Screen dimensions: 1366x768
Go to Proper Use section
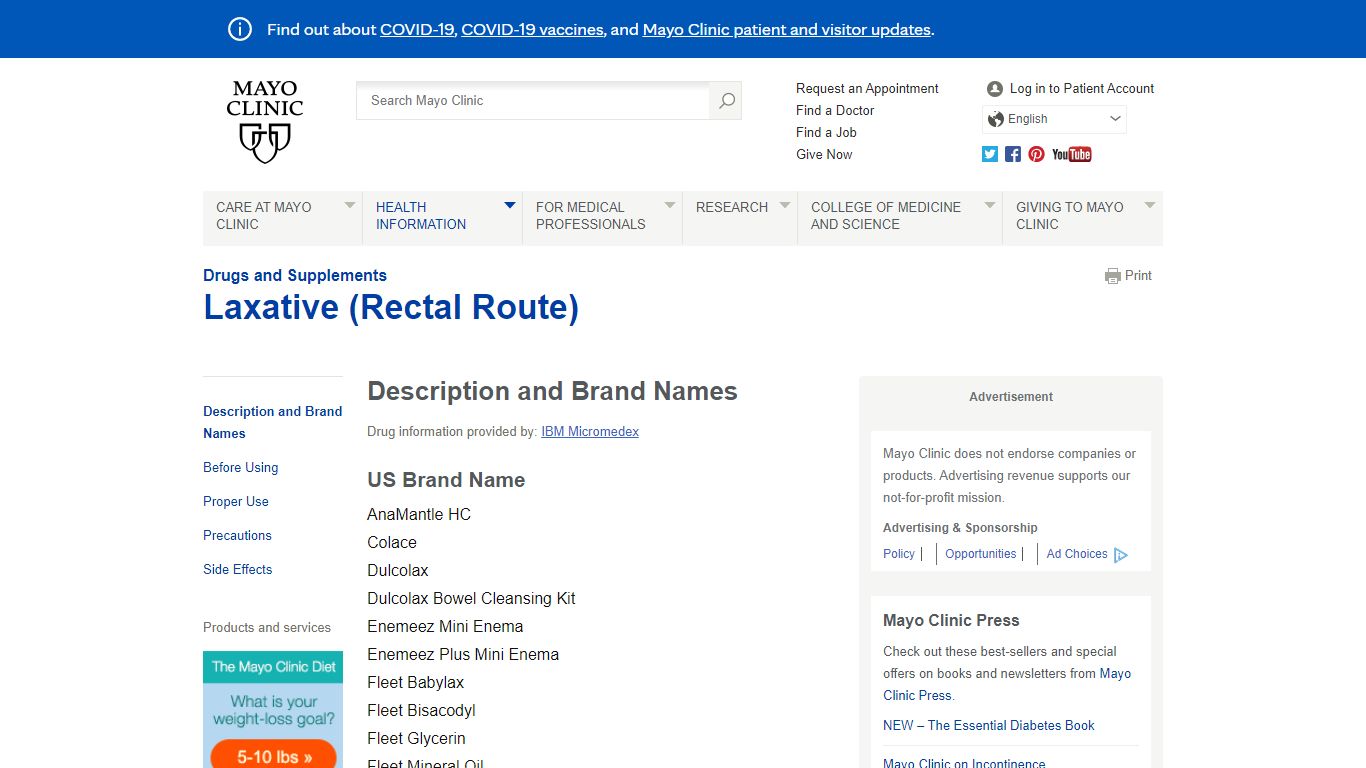(236, 502)
